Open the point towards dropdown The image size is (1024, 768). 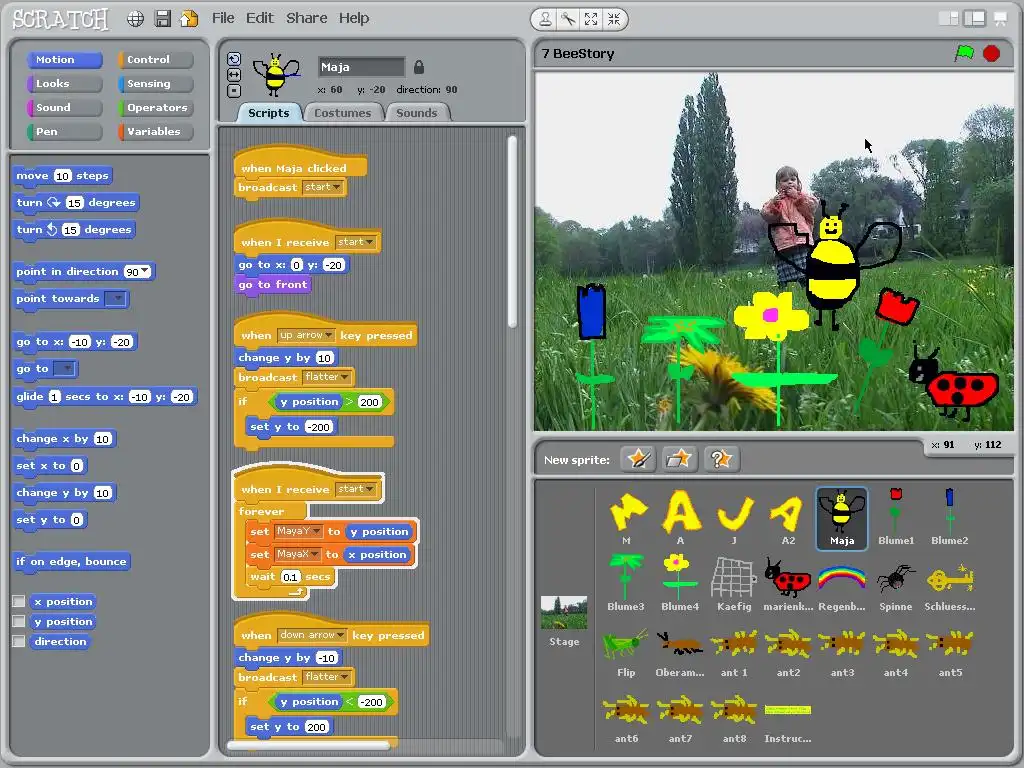[x=116, y=298]
